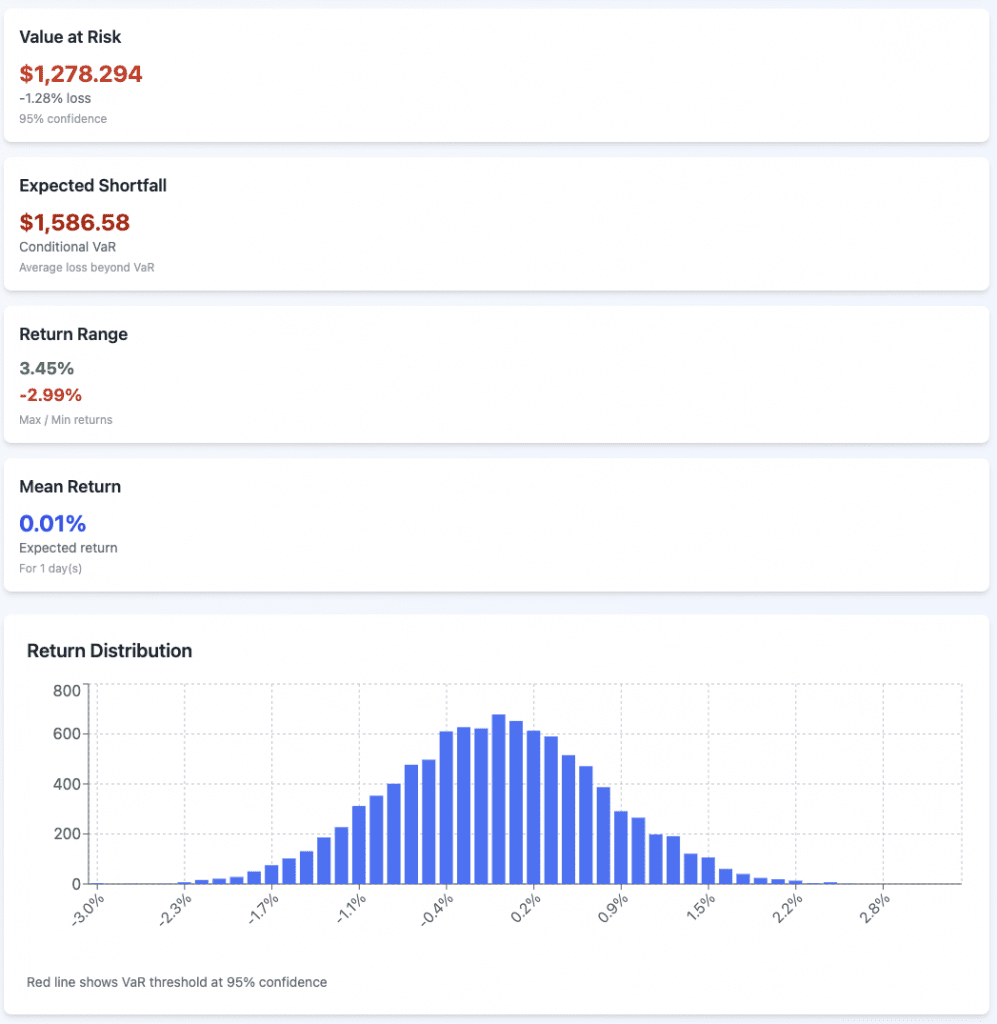Click the Return Distribution chart title
997x1024 pixels.
[110, 650]
